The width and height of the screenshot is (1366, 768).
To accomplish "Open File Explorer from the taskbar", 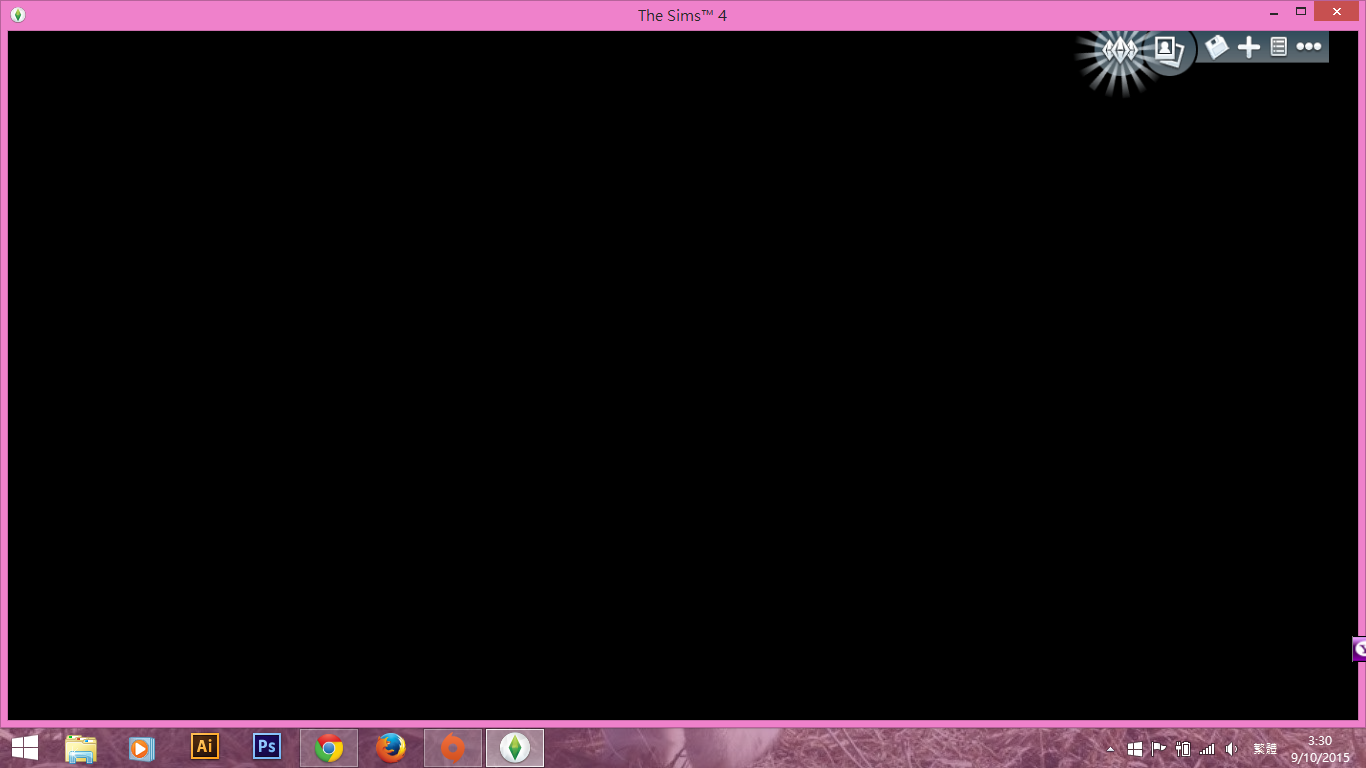I will (81, 748).
